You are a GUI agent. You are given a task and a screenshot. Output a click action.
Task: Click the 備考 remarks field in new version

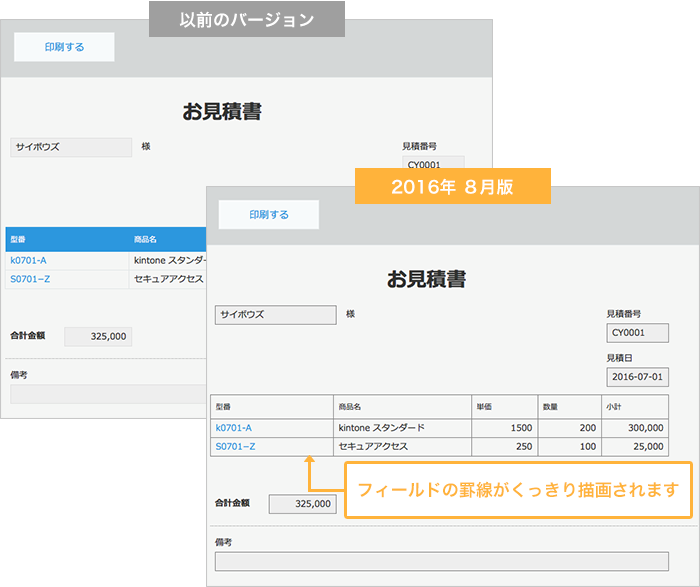tap(441, 561)
